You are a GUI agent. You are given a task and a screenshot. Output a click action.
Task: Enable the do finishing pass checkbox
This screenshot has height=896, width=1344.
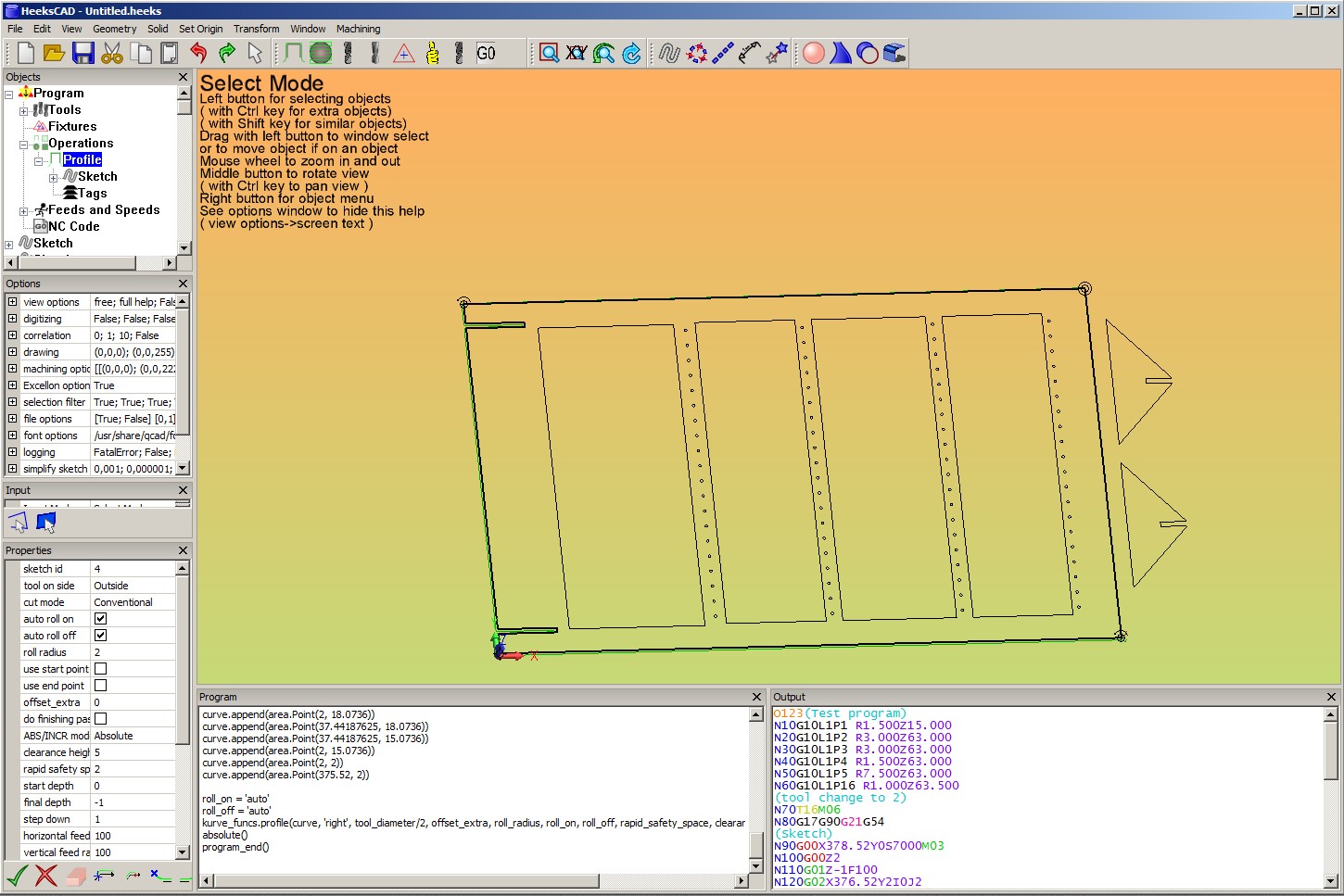pyautogui.click(x=101, y=719)
